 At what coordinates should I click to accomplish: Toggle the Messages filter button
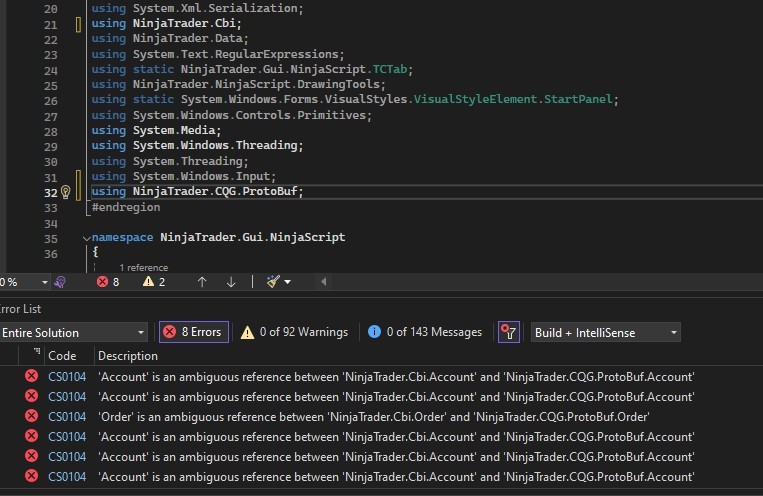425,332
